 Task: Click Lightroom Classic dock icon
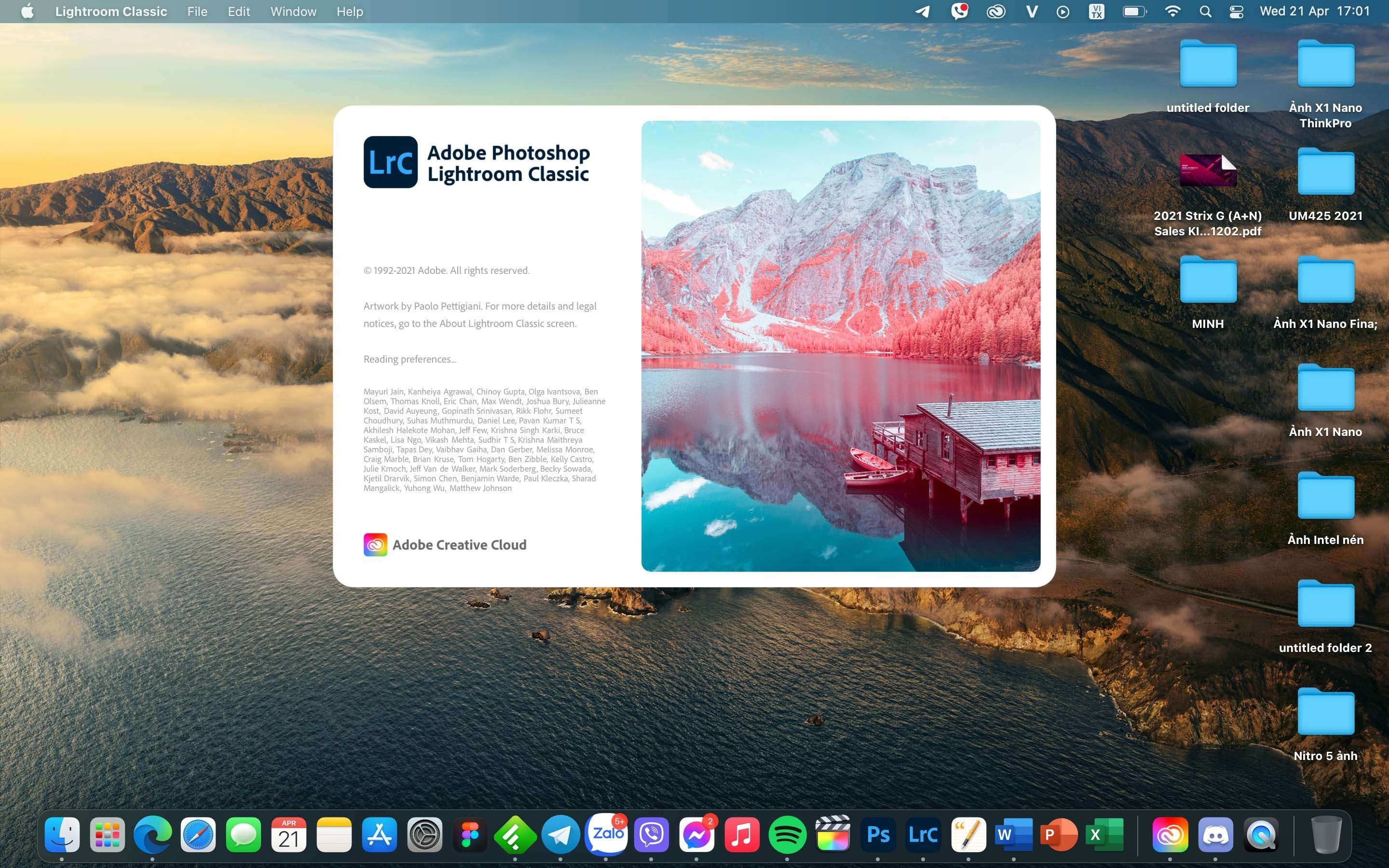click(x=923, y=834)
